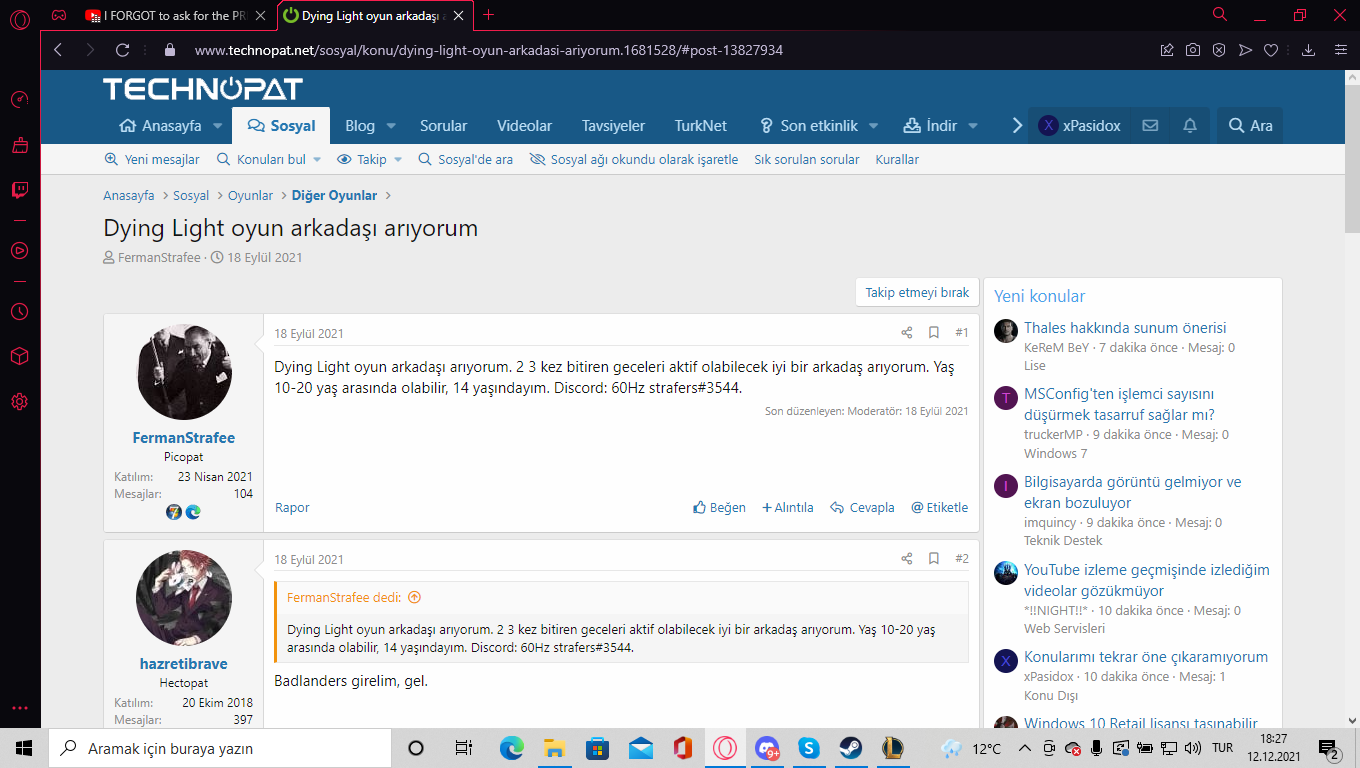This screenshot has height=768, width=1360.
Task: Expand the Blog dropdown arrow
Action: (391, 126)
